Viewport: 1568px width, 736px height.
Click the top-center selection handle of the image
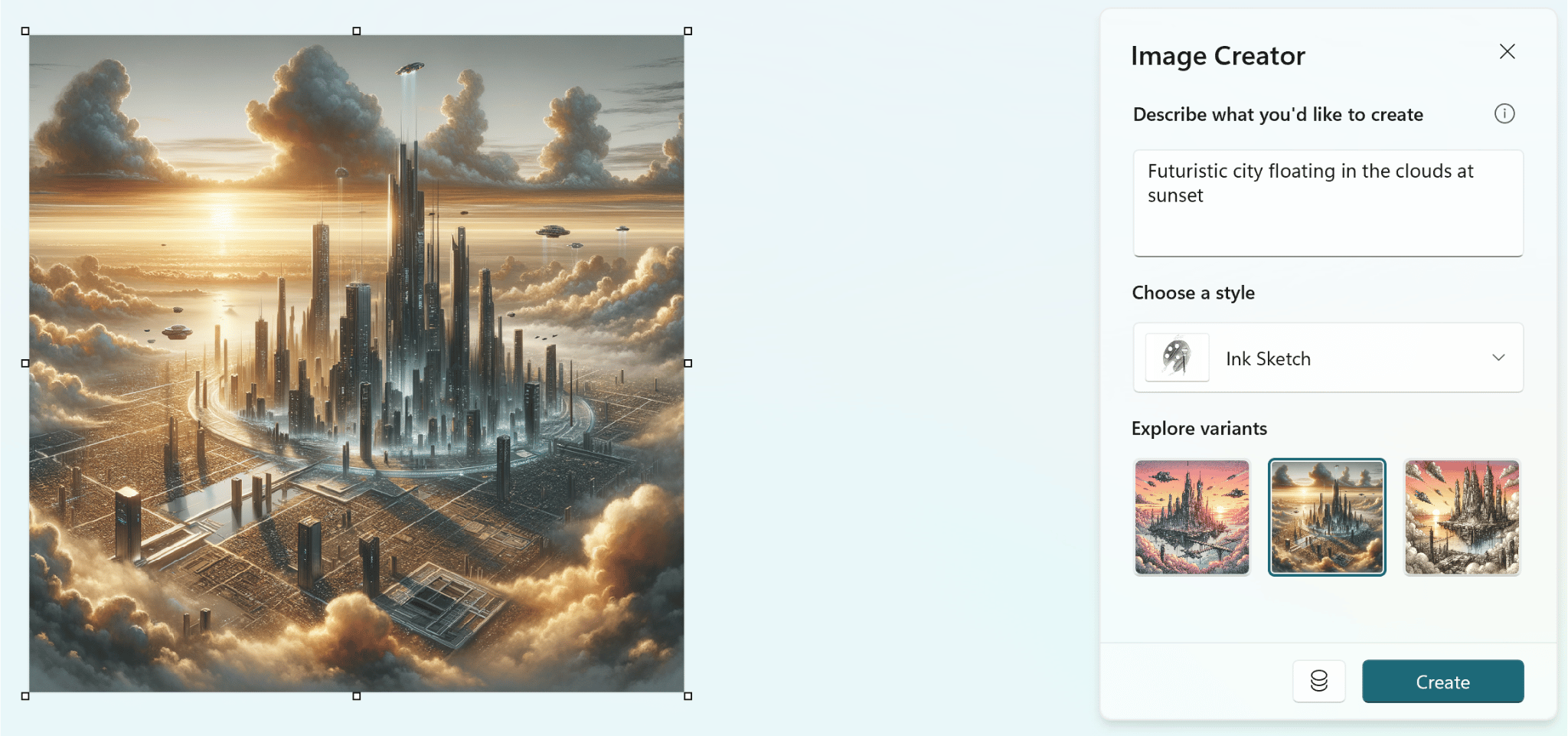[357, 31]
